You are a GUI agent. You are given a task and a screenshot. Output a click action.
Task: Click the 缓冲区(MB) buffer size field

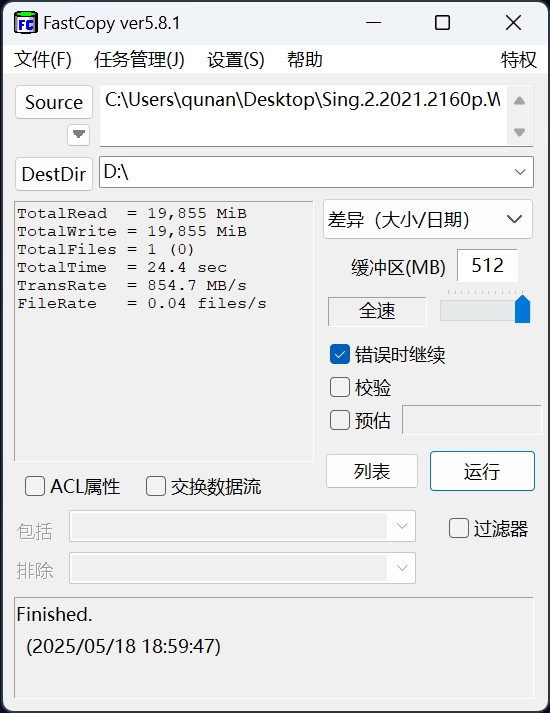(487, 266)
